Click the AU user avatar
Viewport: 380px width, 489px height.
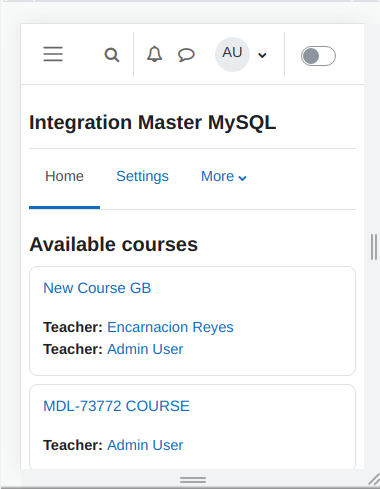click(232, 54)
